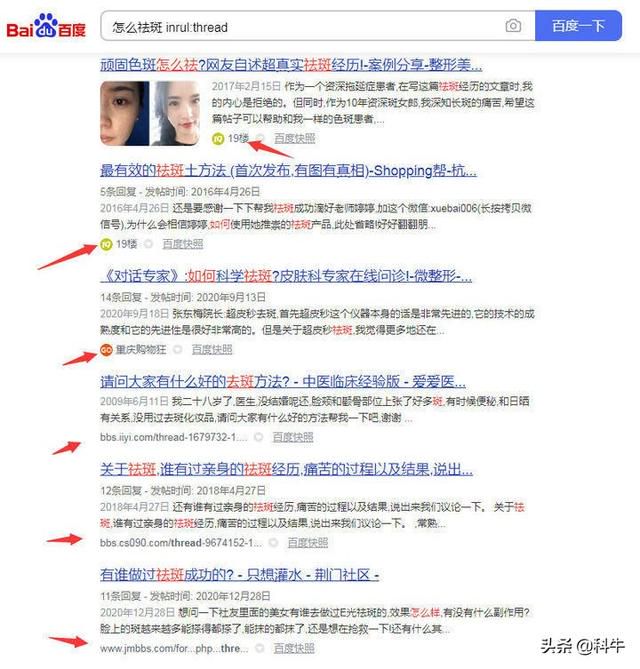The height and width of the screenshot is (669, 640).
Task: Click 百度快照 under the 重庆购物狂 result
Action: tap(212, 350)
